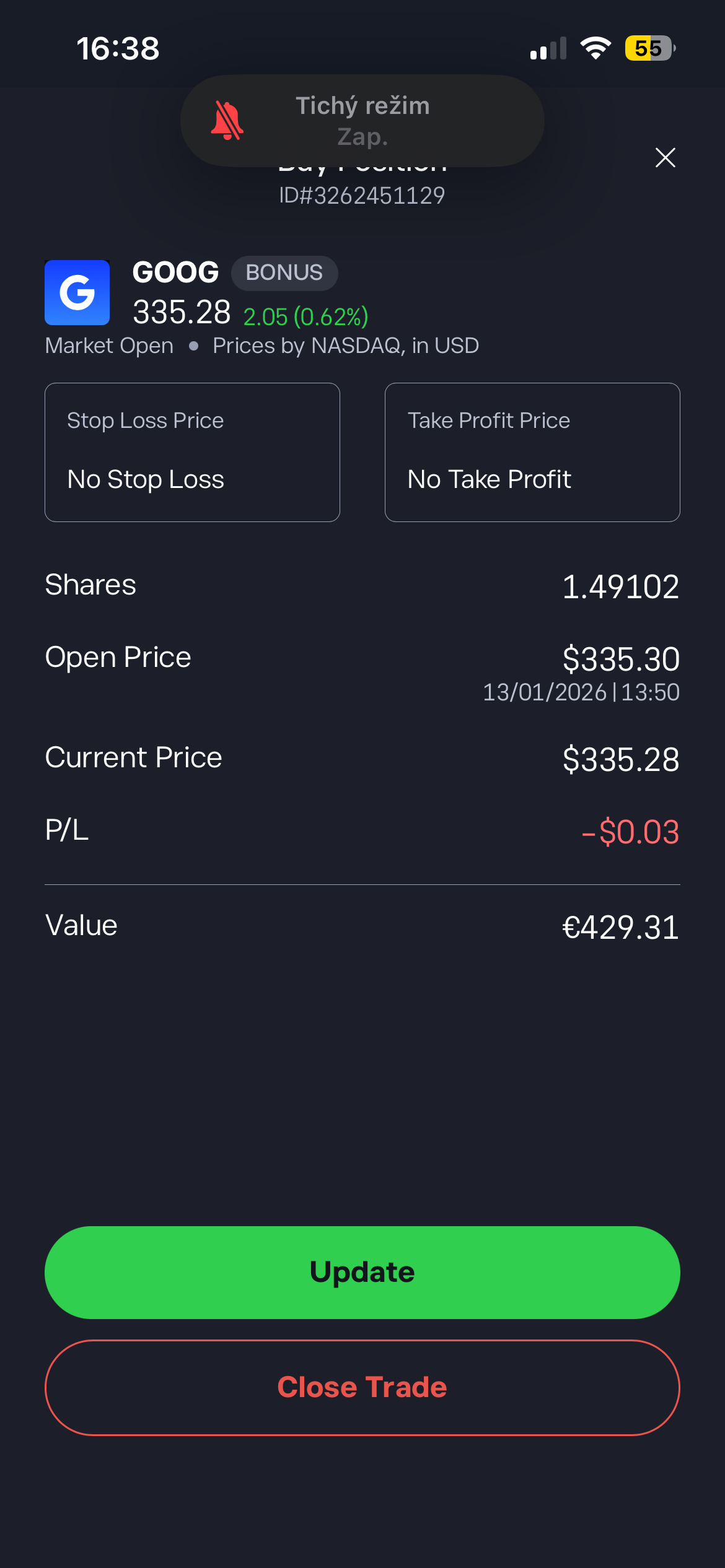Tap the position ID number
The image size is (725, 1568).
tap(362, 196)
